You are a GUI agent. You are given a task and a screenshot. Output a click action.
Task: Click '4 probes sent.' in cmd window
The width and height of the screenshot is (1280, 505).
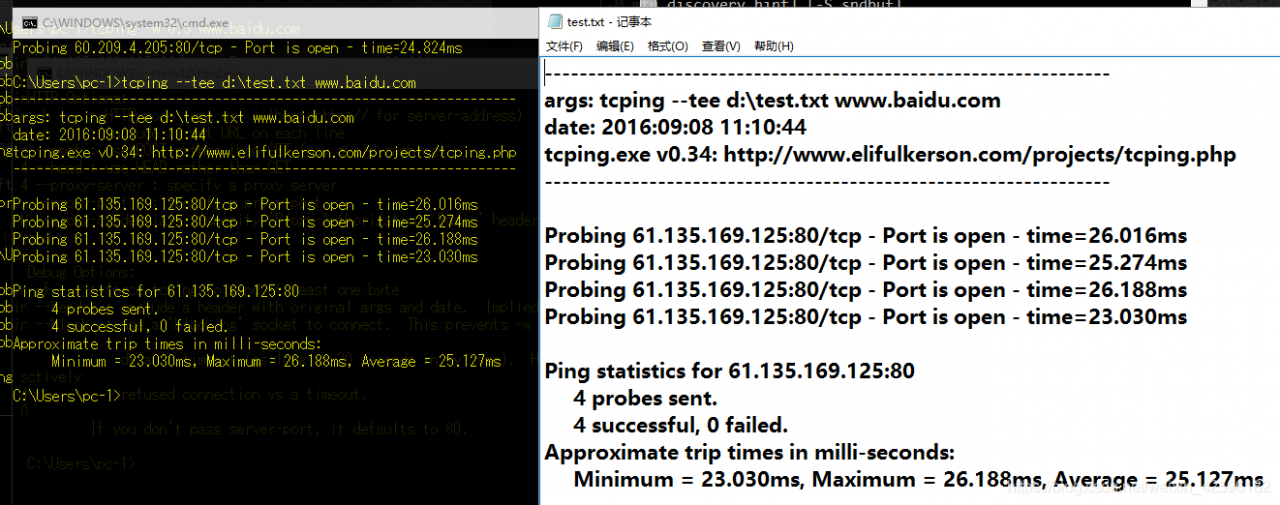(105, 309)
